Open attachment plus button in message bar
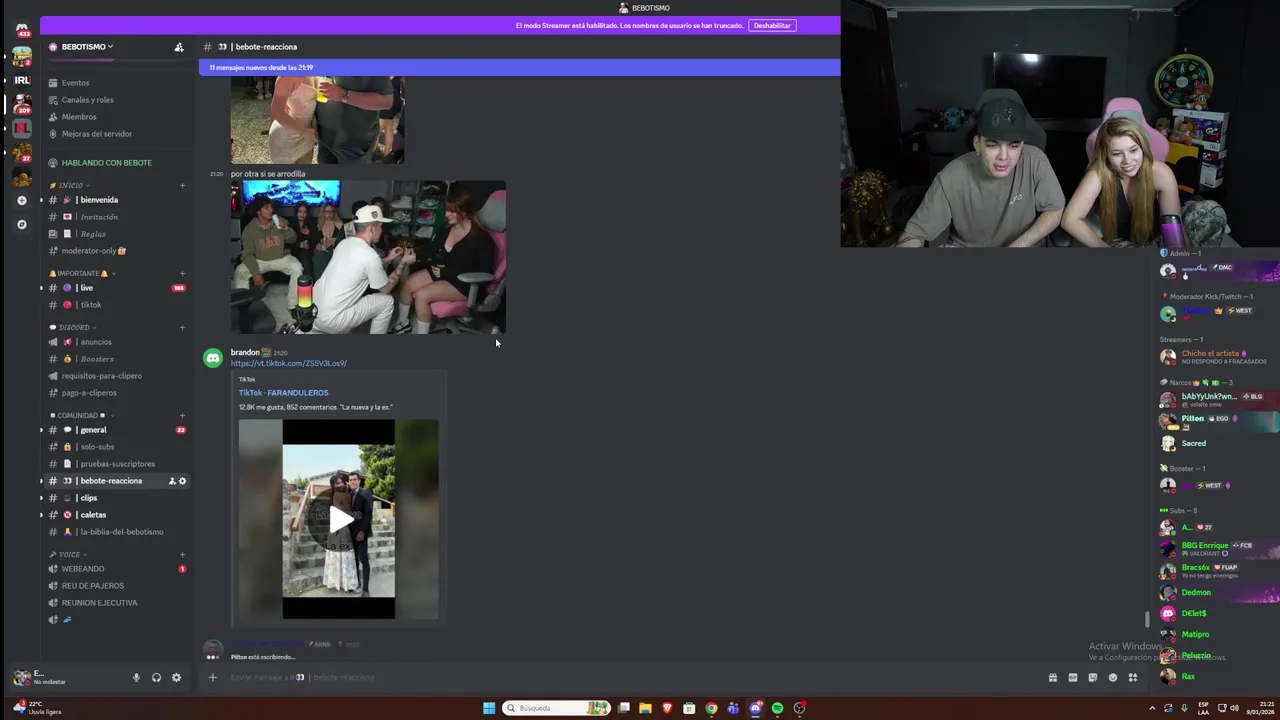The height and width of the screenshot is (720, 1280). (212, 677)
